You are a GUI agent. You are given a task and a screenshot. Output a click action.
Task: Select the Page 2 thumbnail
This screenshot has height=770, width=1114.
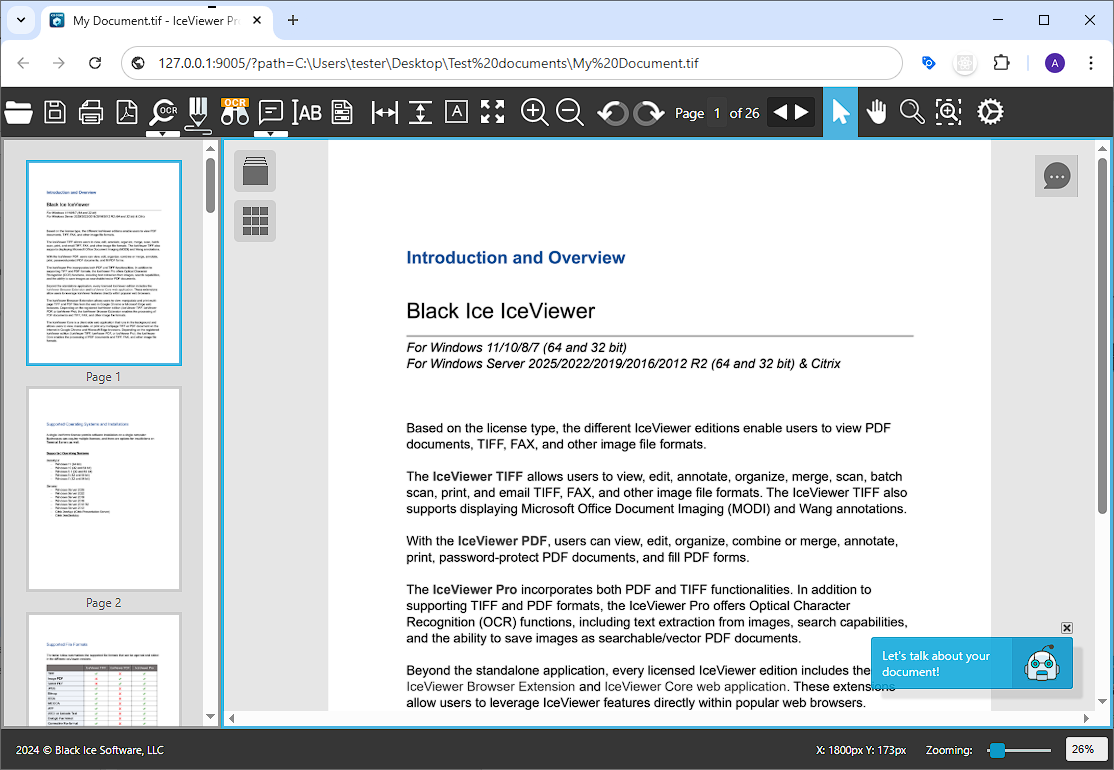pyautogui.click(x=104, y=489)
